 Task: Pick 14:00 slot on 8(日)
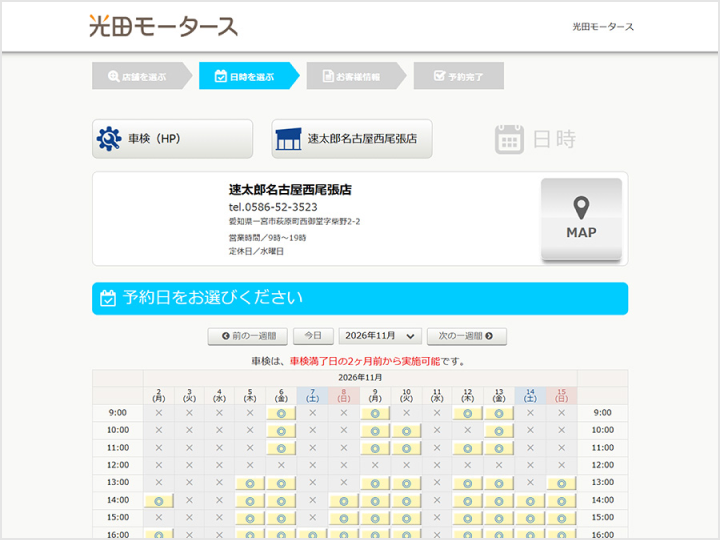tap(343, 501)
